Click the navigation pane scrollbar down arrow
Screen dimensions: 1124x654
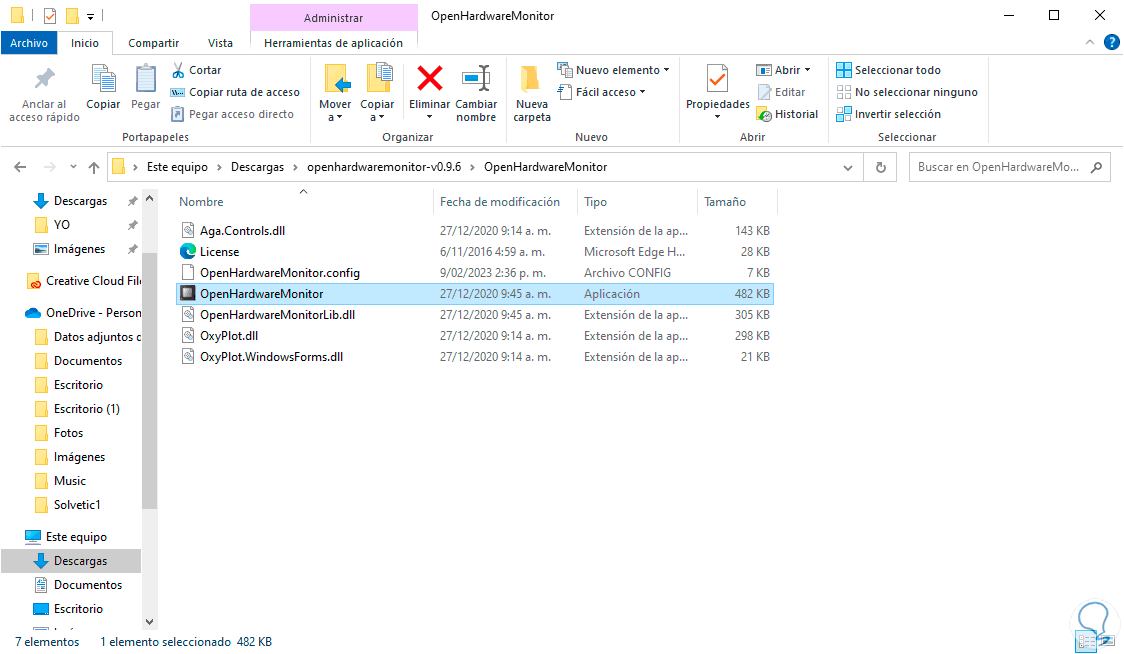[x=149, y=622]
